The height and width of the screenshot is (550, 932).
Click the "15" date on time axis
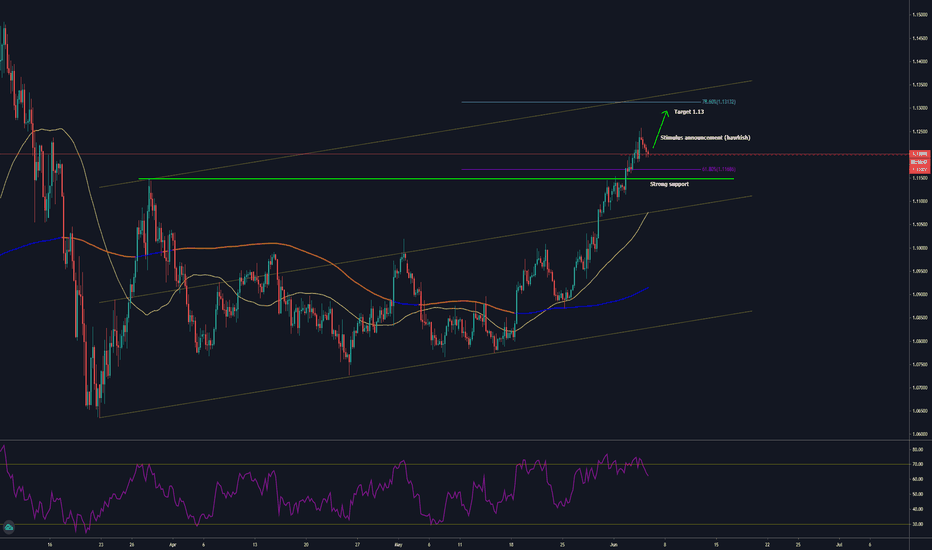[716, 544]
